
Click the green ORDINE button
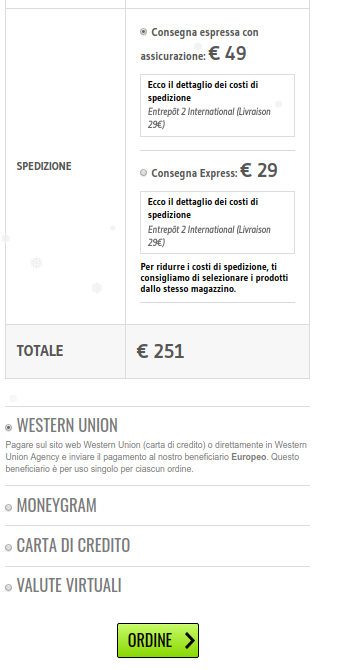point(158,640)
